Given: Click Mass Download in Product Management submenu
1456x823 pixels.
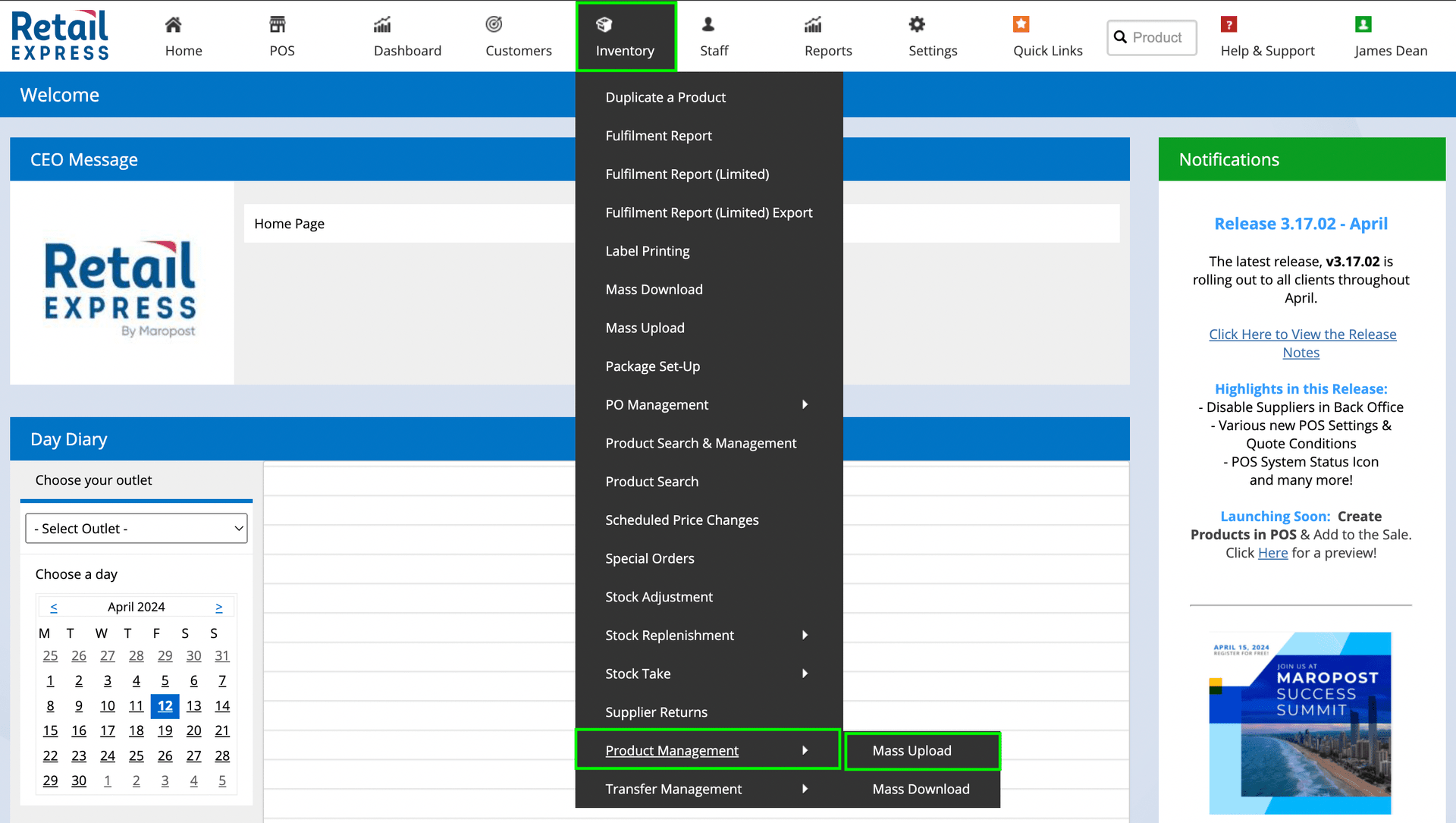Looking at the screenshot, I should [x=921, y=789].
